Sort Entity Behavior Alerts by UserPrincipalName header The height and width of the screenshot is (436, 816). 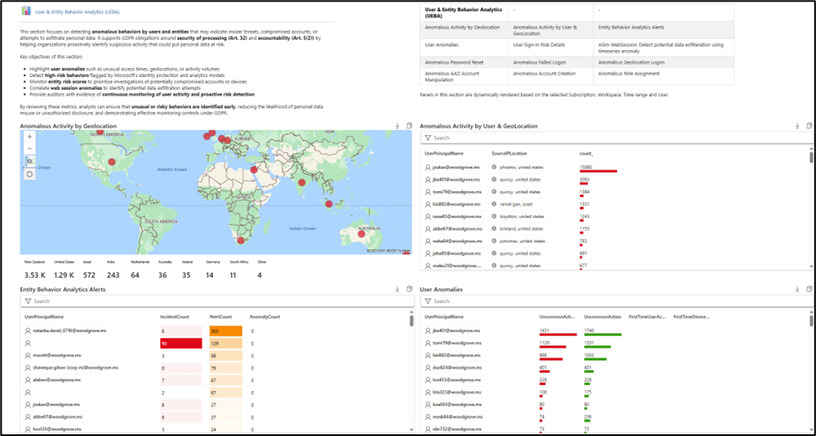pos(44,316)
